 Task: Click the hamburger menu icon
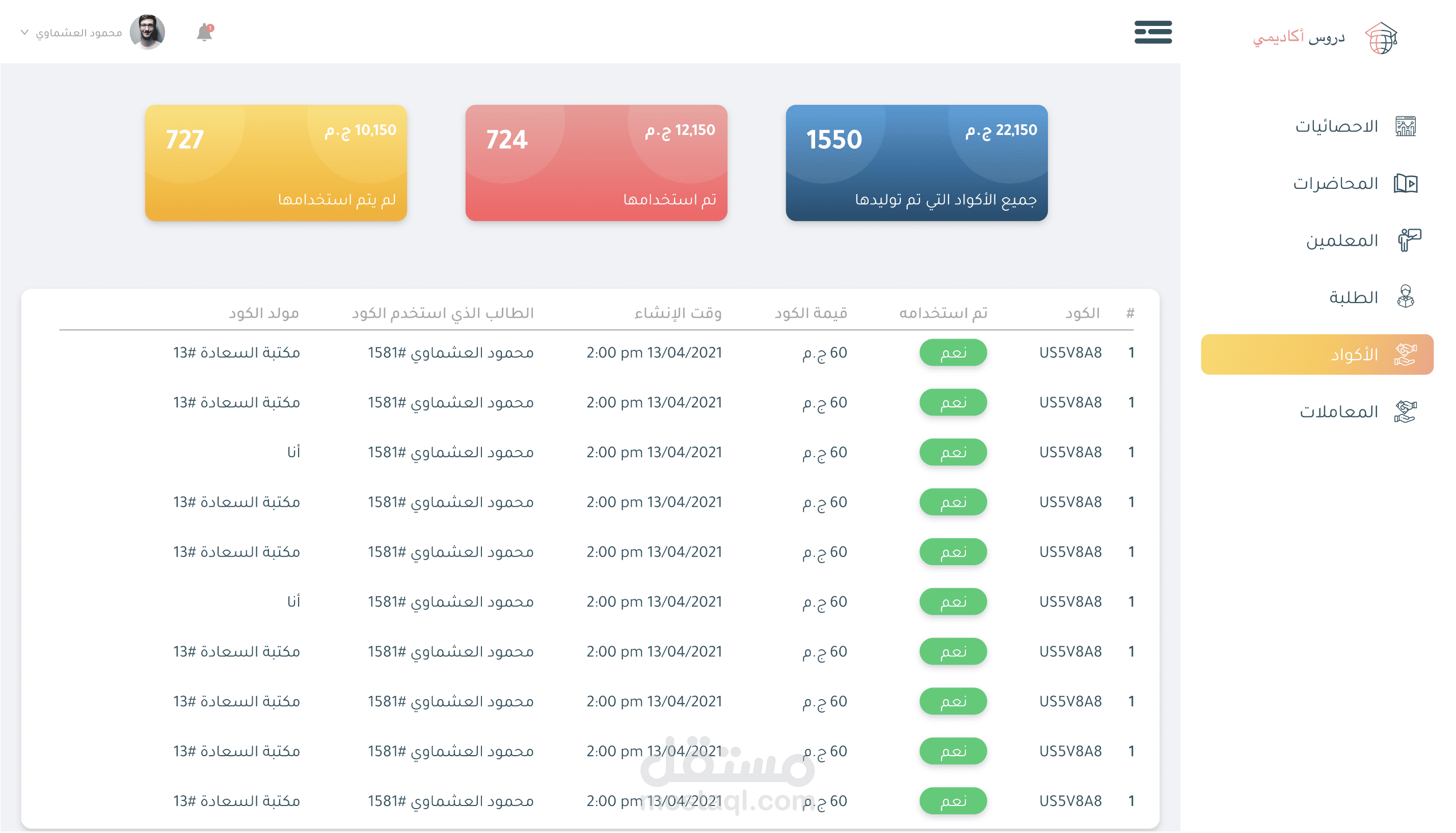tap(1153, 32)
